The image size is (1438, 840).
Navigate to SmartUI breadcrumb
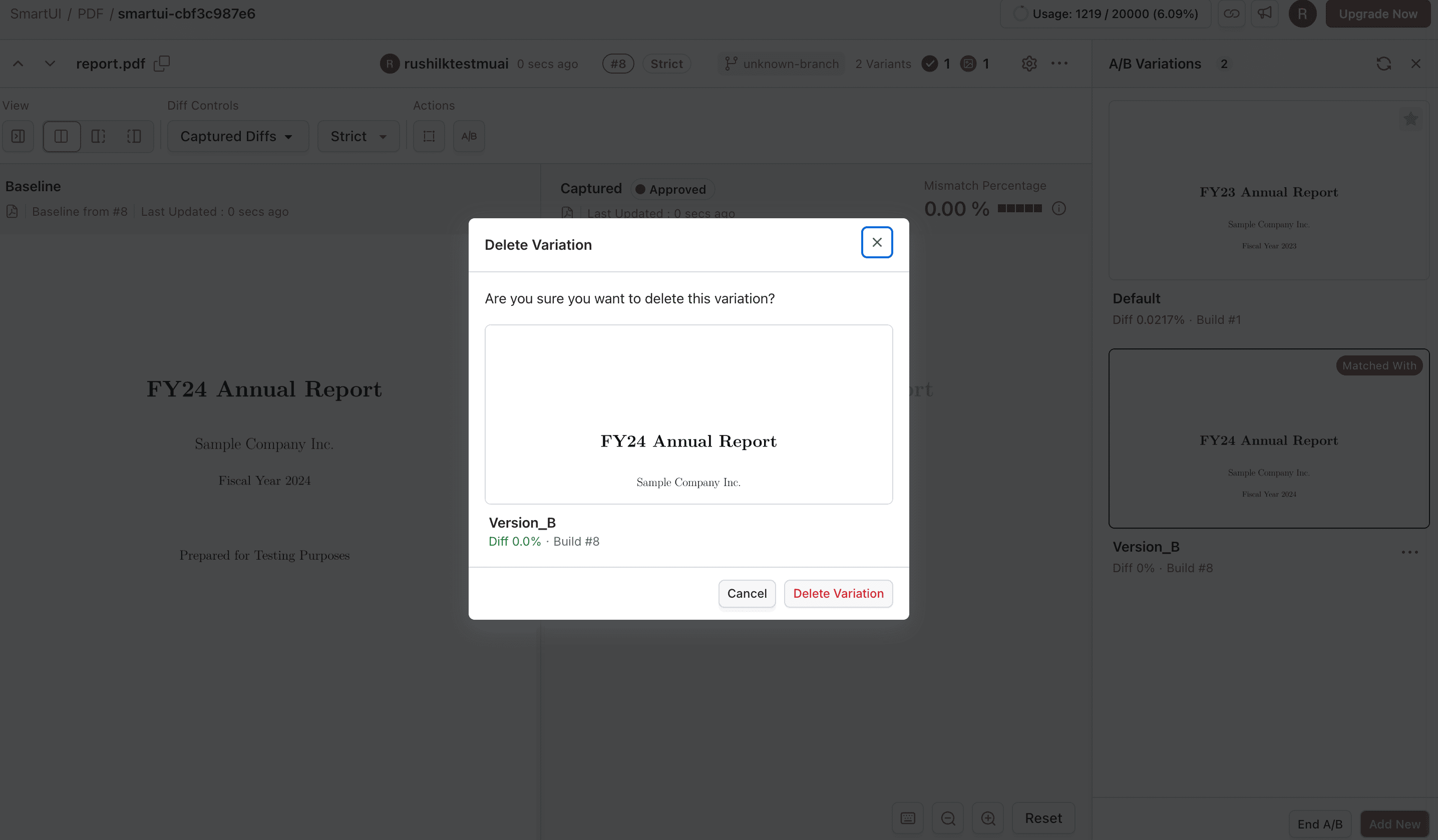[x=36, y=14]
